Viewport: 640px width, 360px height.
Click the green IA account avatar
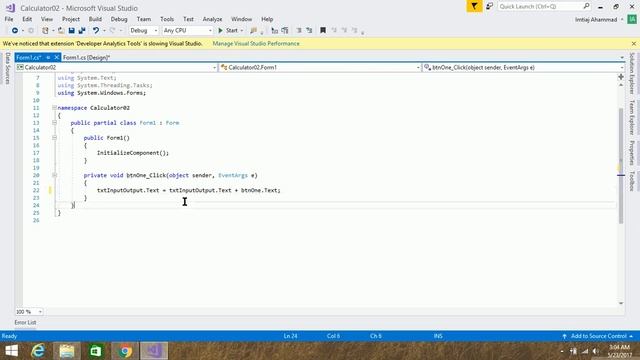pyautogui.click(x=632, y=19)
